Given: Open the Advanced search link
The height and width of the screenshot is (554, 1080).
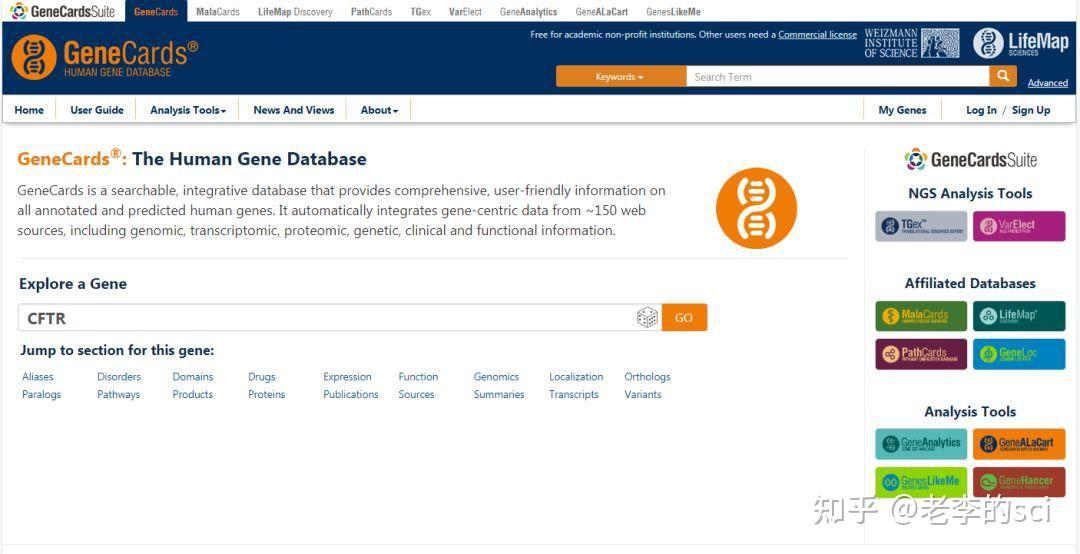Looking at the screenshot, I should [1048, 83].
